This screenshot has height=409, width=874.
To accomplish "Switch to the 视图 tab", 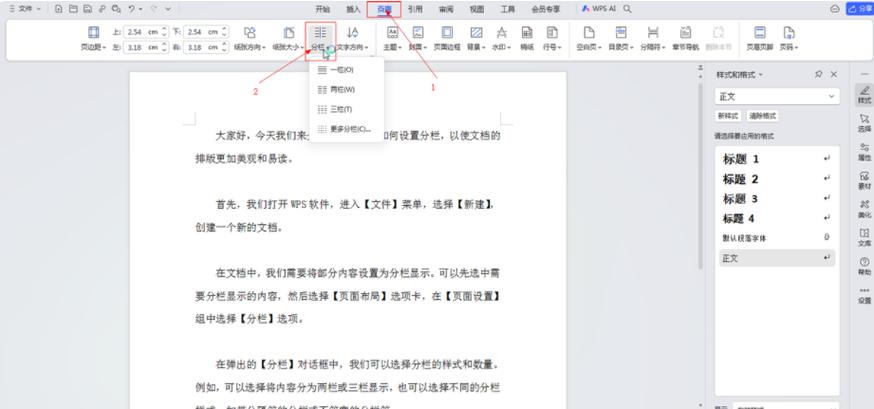I will [477, 9].
